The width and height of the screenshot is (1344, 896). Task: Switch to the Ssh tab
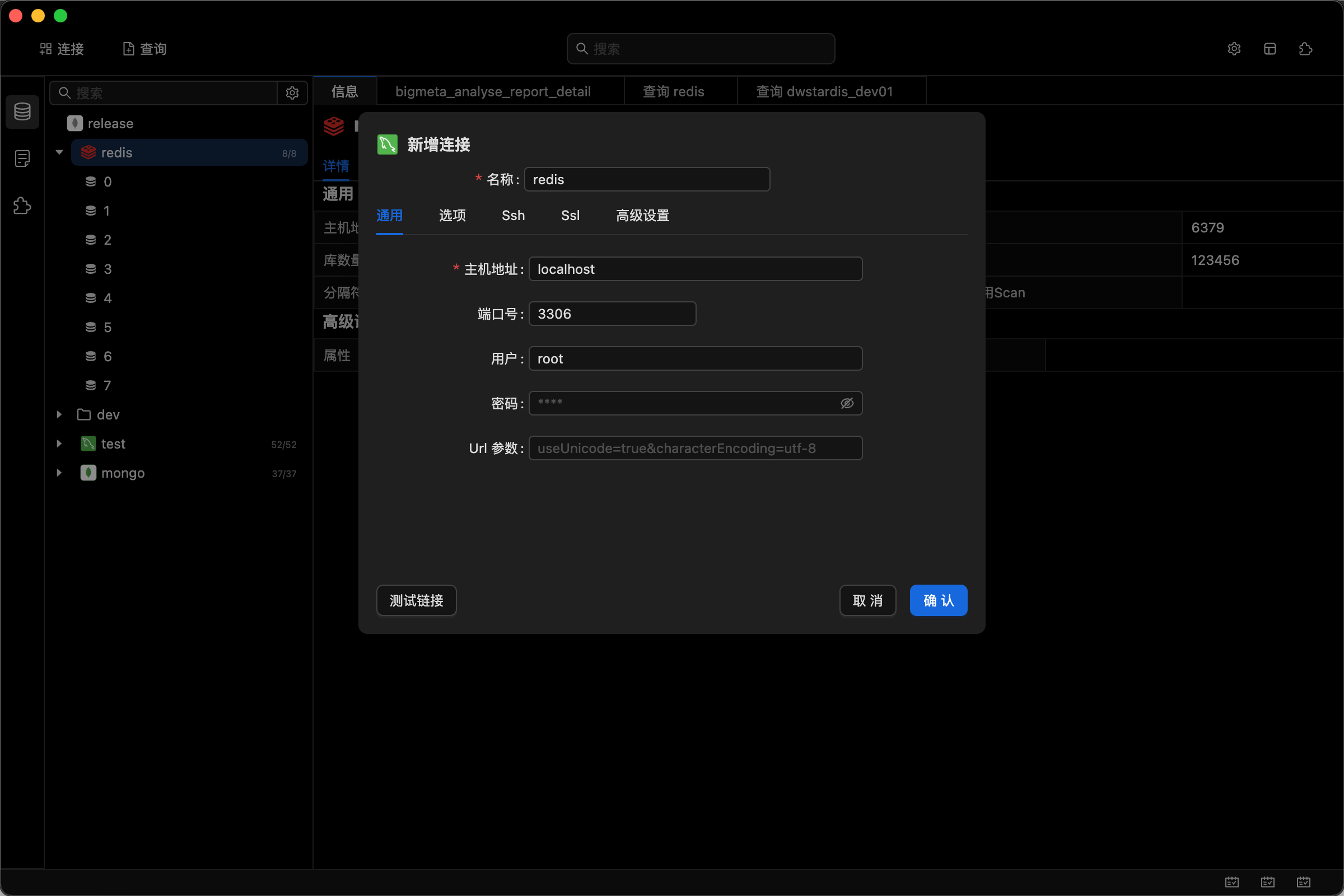click(512, 216)
